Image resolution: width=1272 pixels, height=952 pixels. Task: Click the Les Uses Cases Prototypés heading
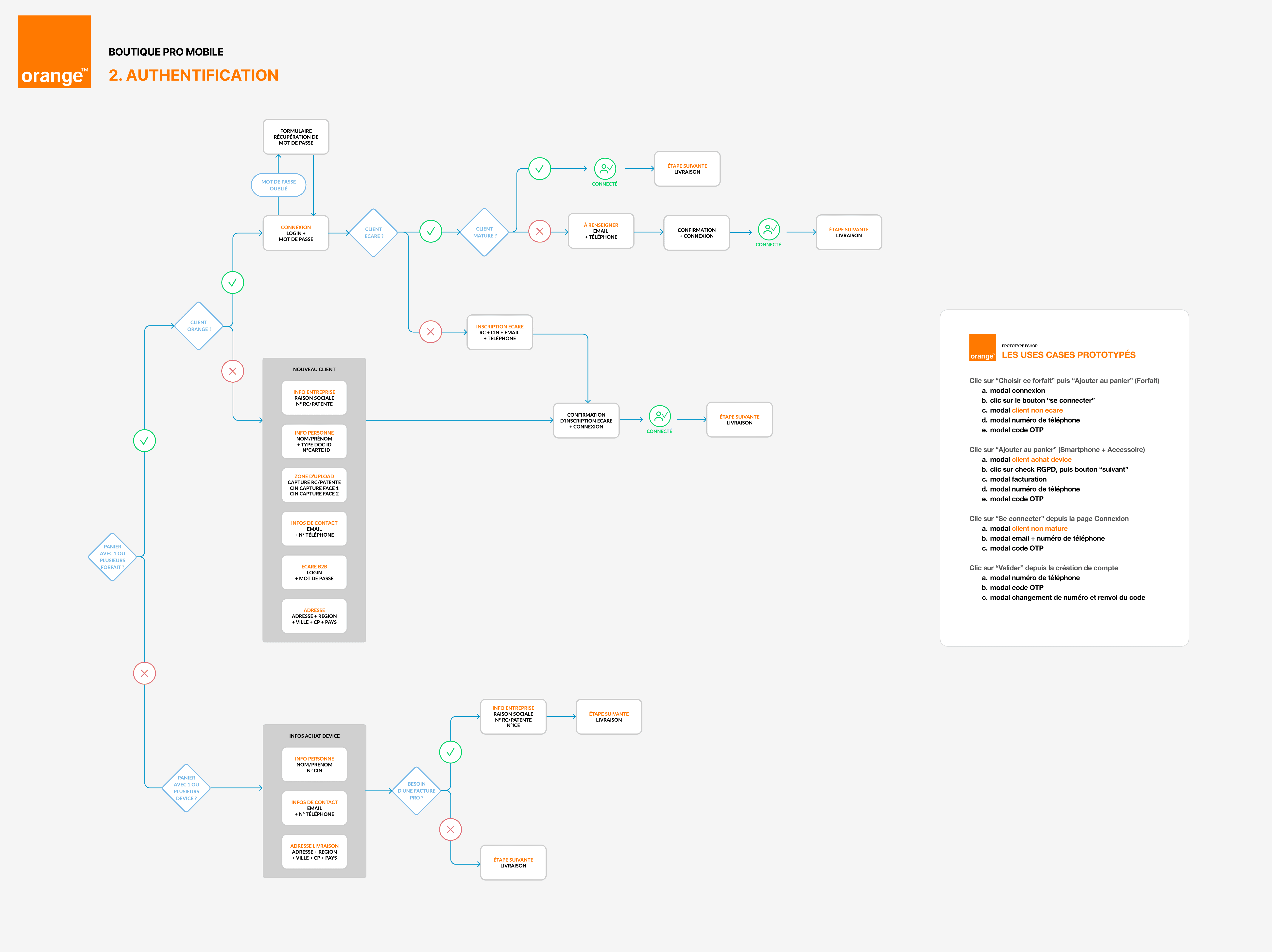click(1068, 355)
